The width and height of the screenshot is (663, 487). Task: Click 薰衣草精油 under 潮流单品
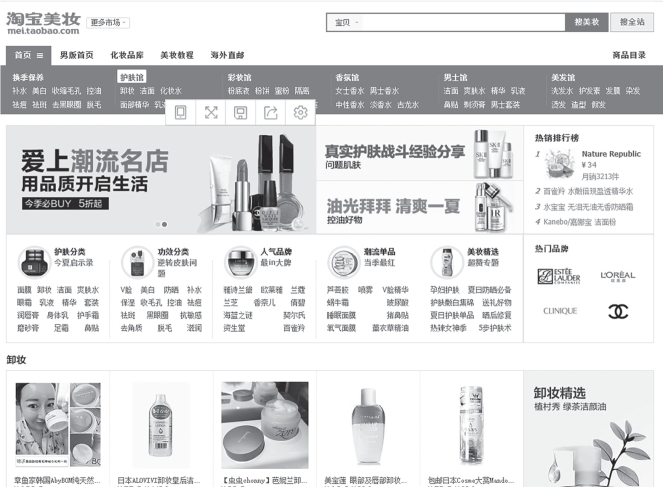[390, 328]
